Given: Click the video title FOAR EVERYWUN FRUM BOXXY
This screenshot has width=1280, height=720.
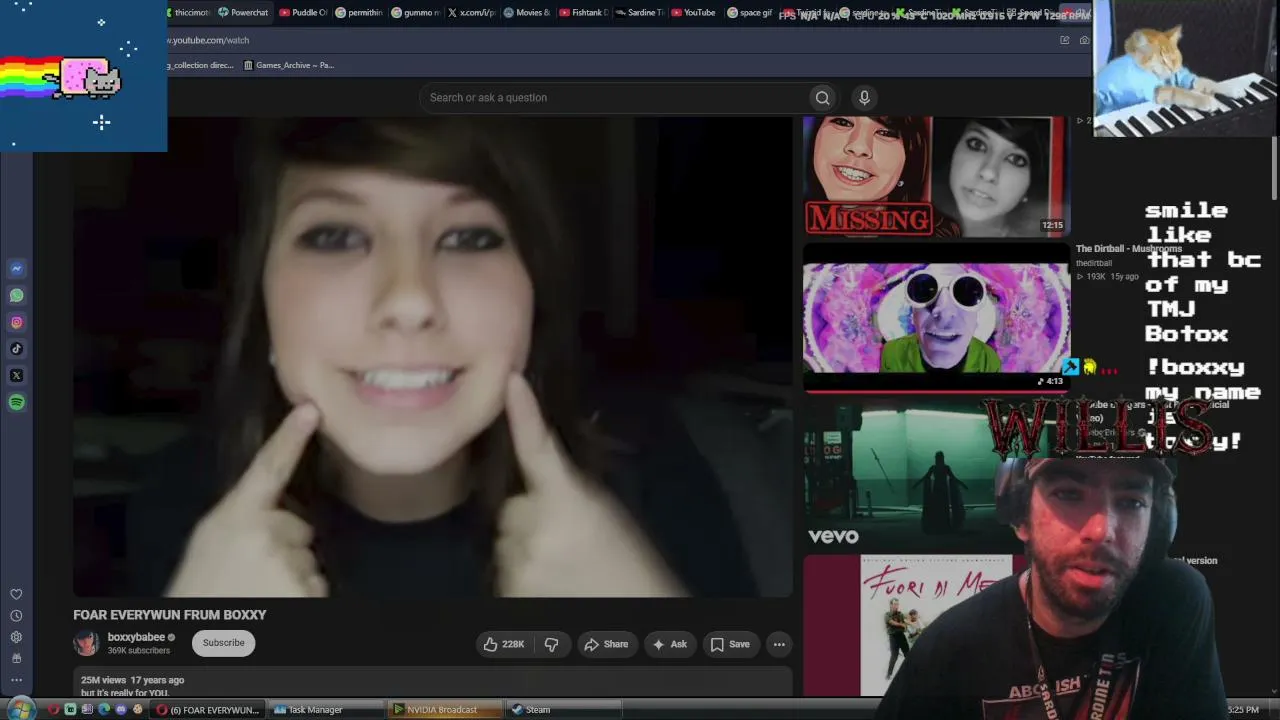Looking at the screenshot, I should [x=170, y=615].
